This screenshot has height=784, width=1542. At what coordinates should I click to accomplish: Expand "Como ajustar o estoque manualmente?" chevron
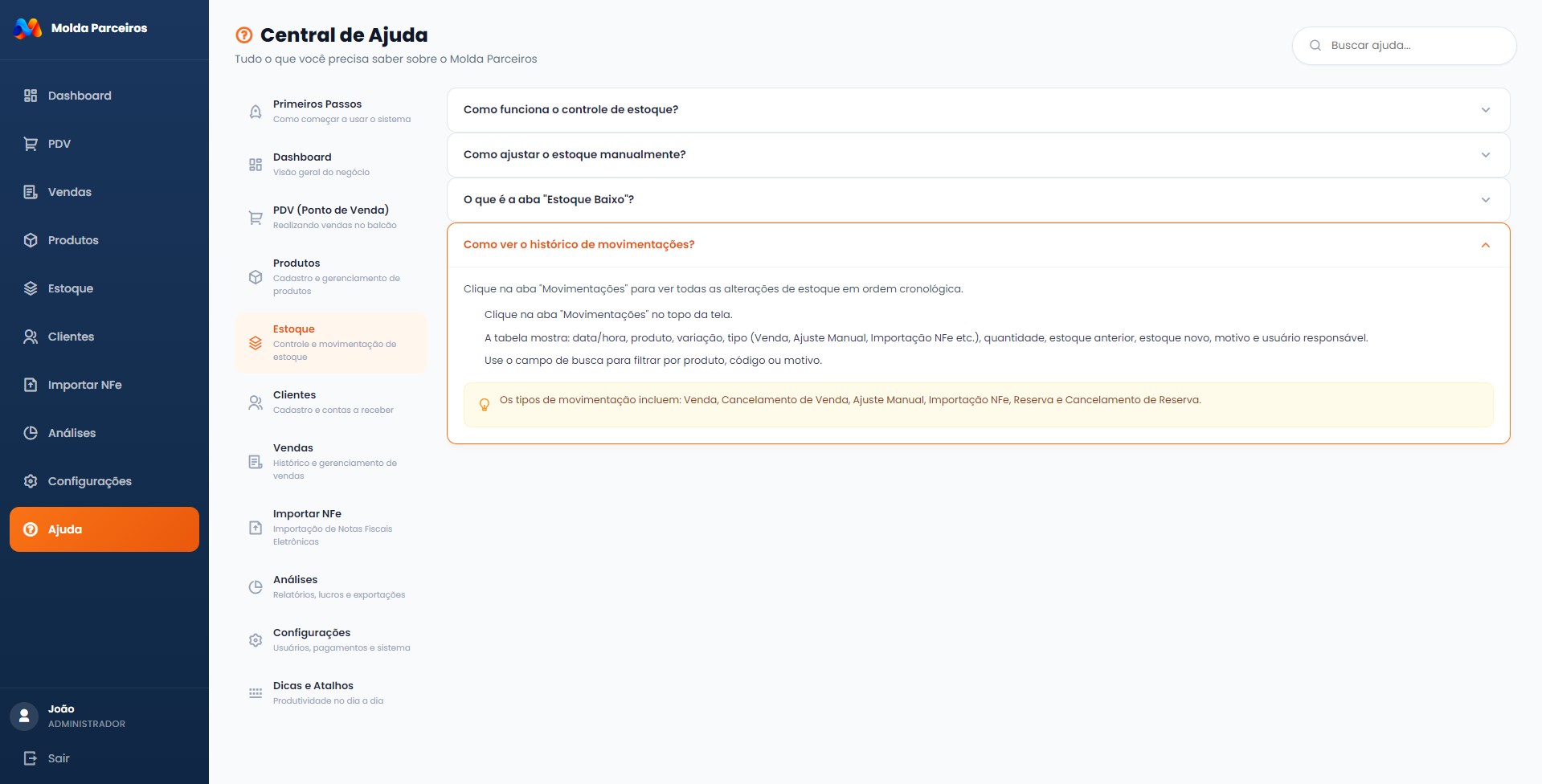click(1485, 155)
